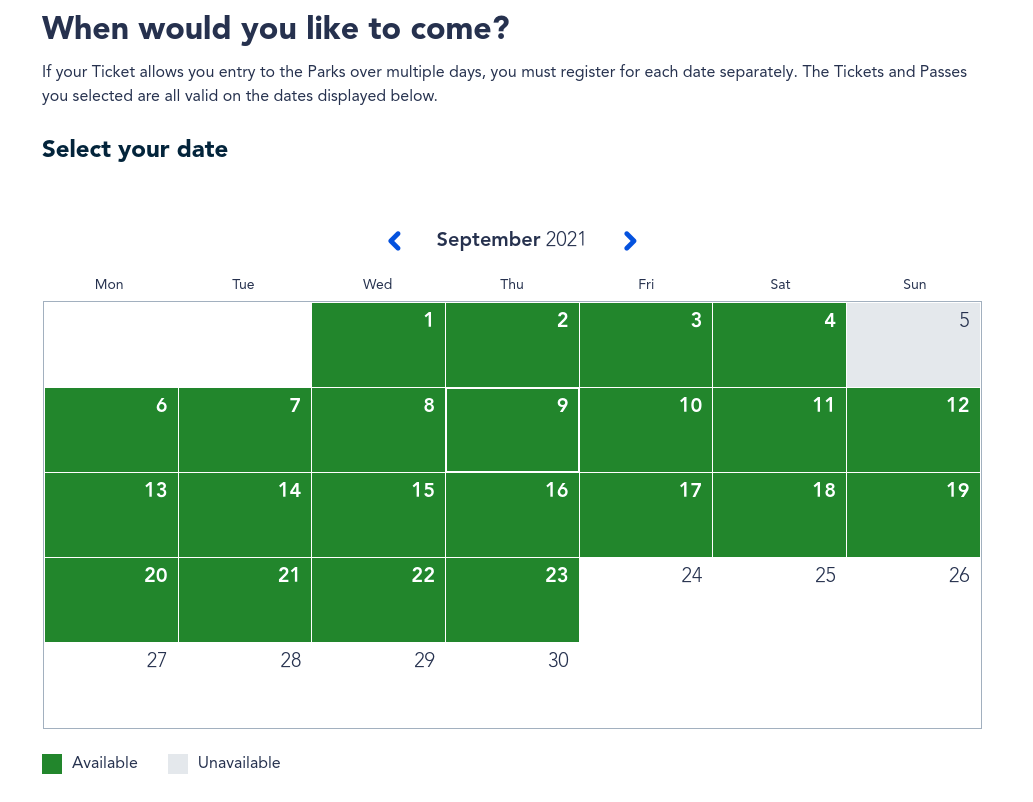Select Saturday September 4
Viewport: 1033px width, 802px height.
tap(780, 345)
